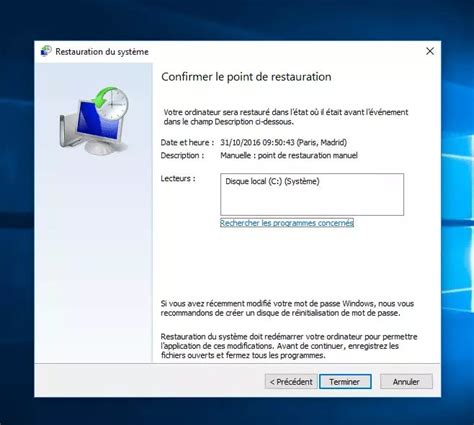Screen dimensions: 474x425
Task: Select Disque local (C:) (Système) entry
Action: tap(272, 181)
